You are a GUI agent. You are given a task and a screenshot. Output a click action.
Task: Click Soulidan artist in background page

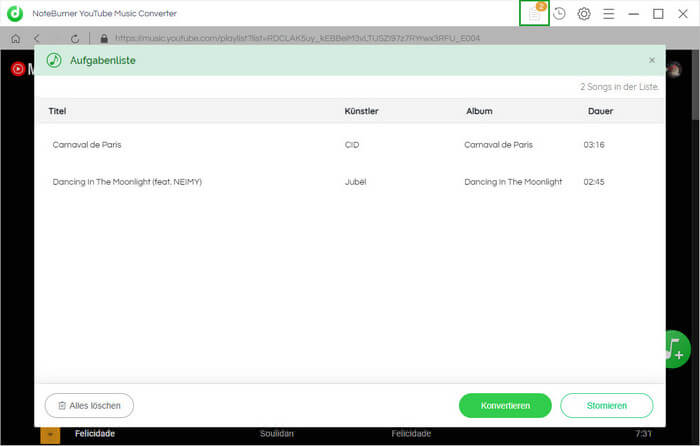(277, 433)
